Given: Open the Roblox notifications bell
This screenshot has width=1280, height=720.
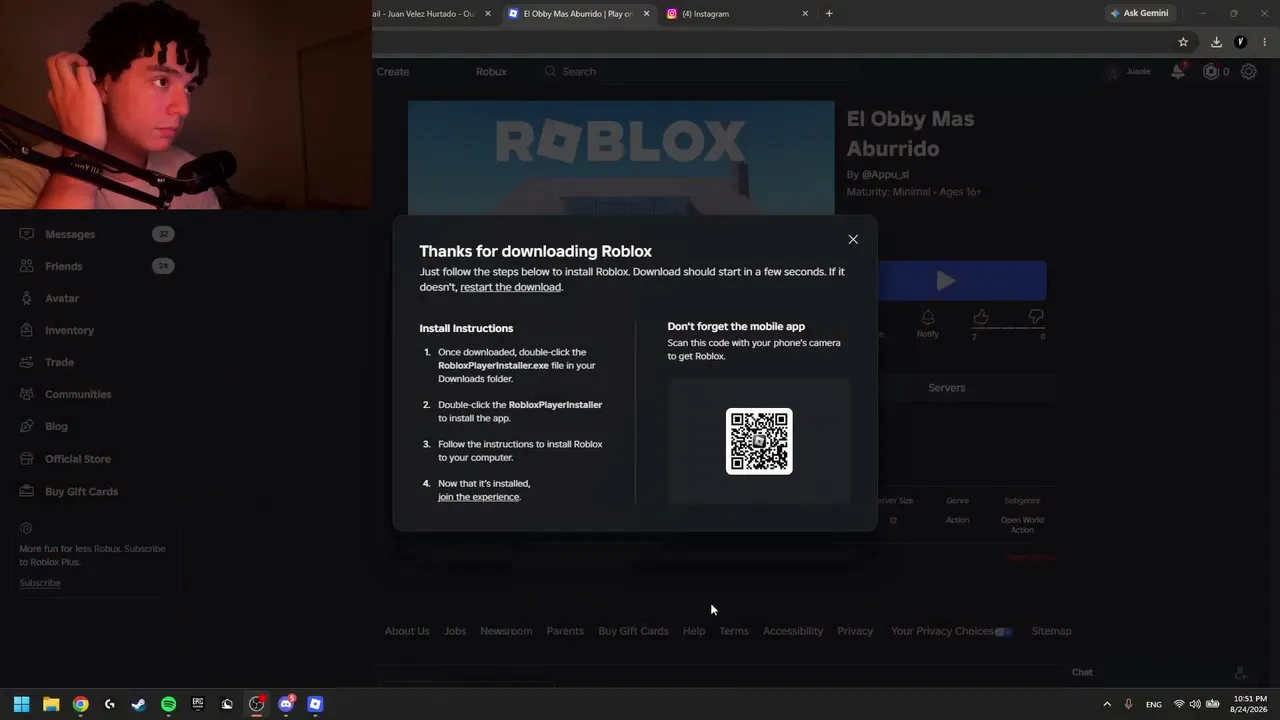Looking at the screenshot, I should point(1178,71).
